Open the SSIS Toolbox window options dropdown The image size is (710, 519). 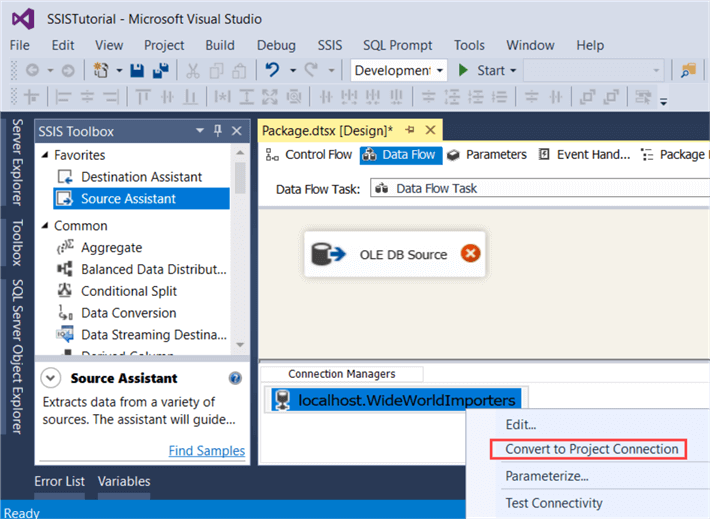(200, 131)
